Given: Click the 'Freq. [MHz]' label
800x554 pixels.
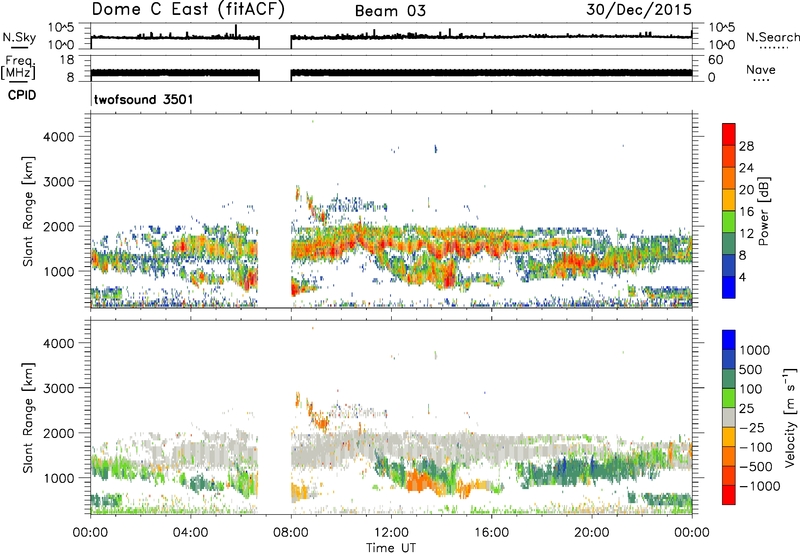Looking at the screenshot, I should point(18,67).
